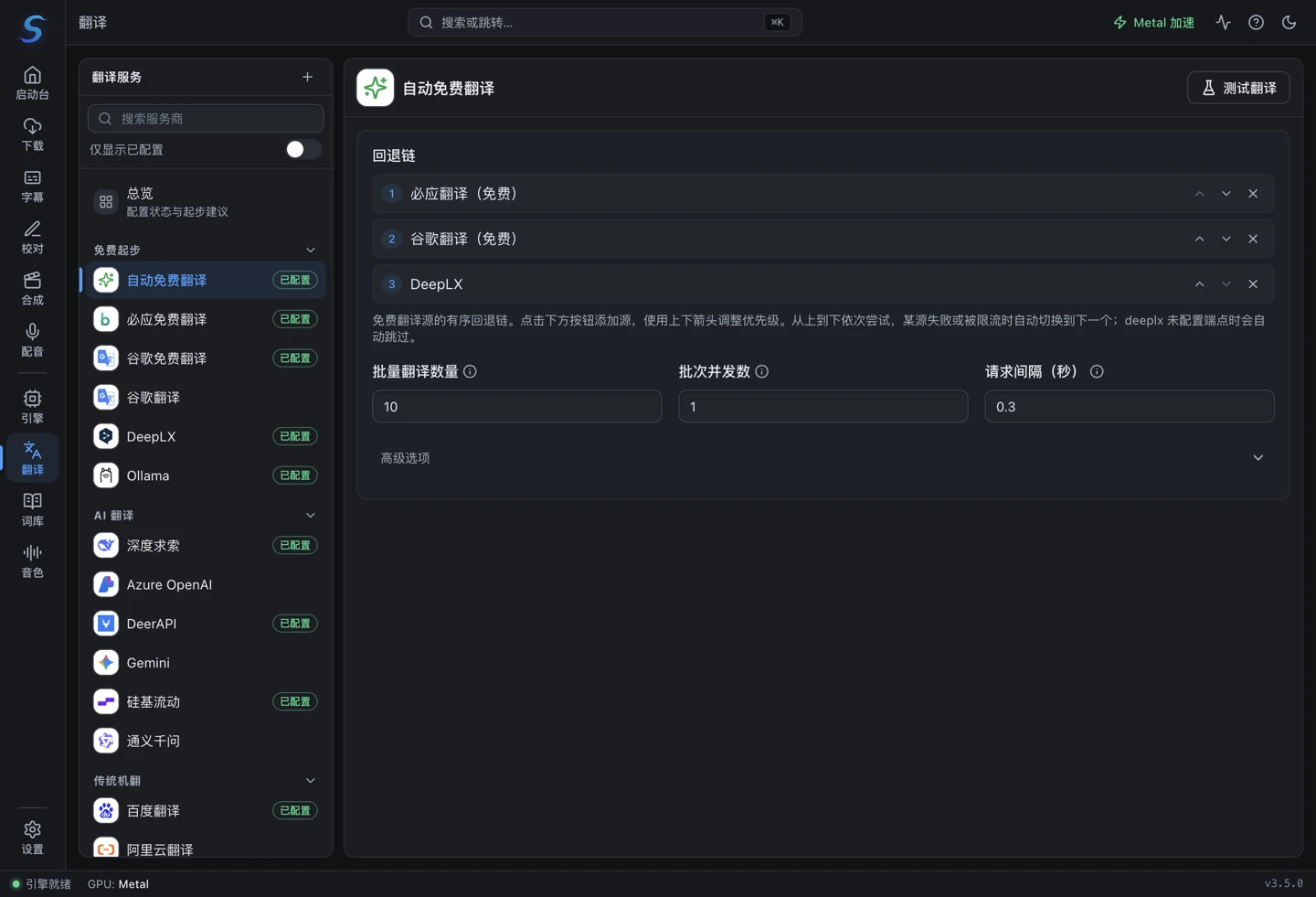Select 谷歌免费翻译 service
The height and width of the screenshot is (897, 1316).
(x=206, y=358)
